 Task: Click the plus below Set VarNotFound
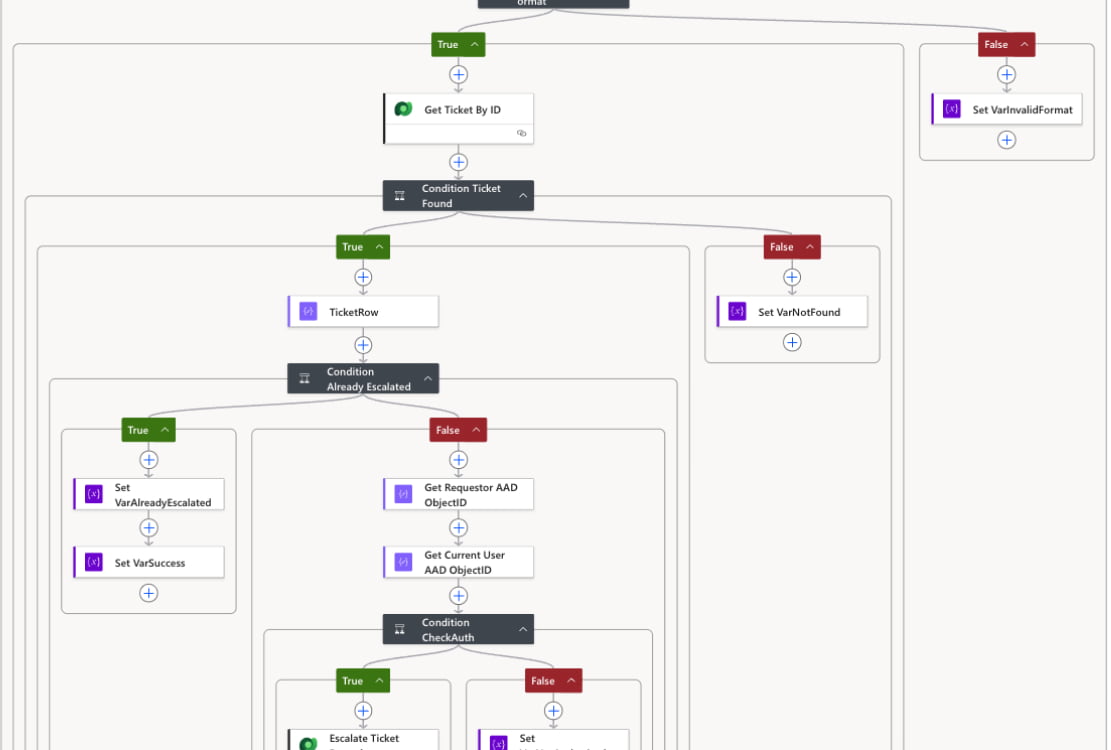[792, 342]
